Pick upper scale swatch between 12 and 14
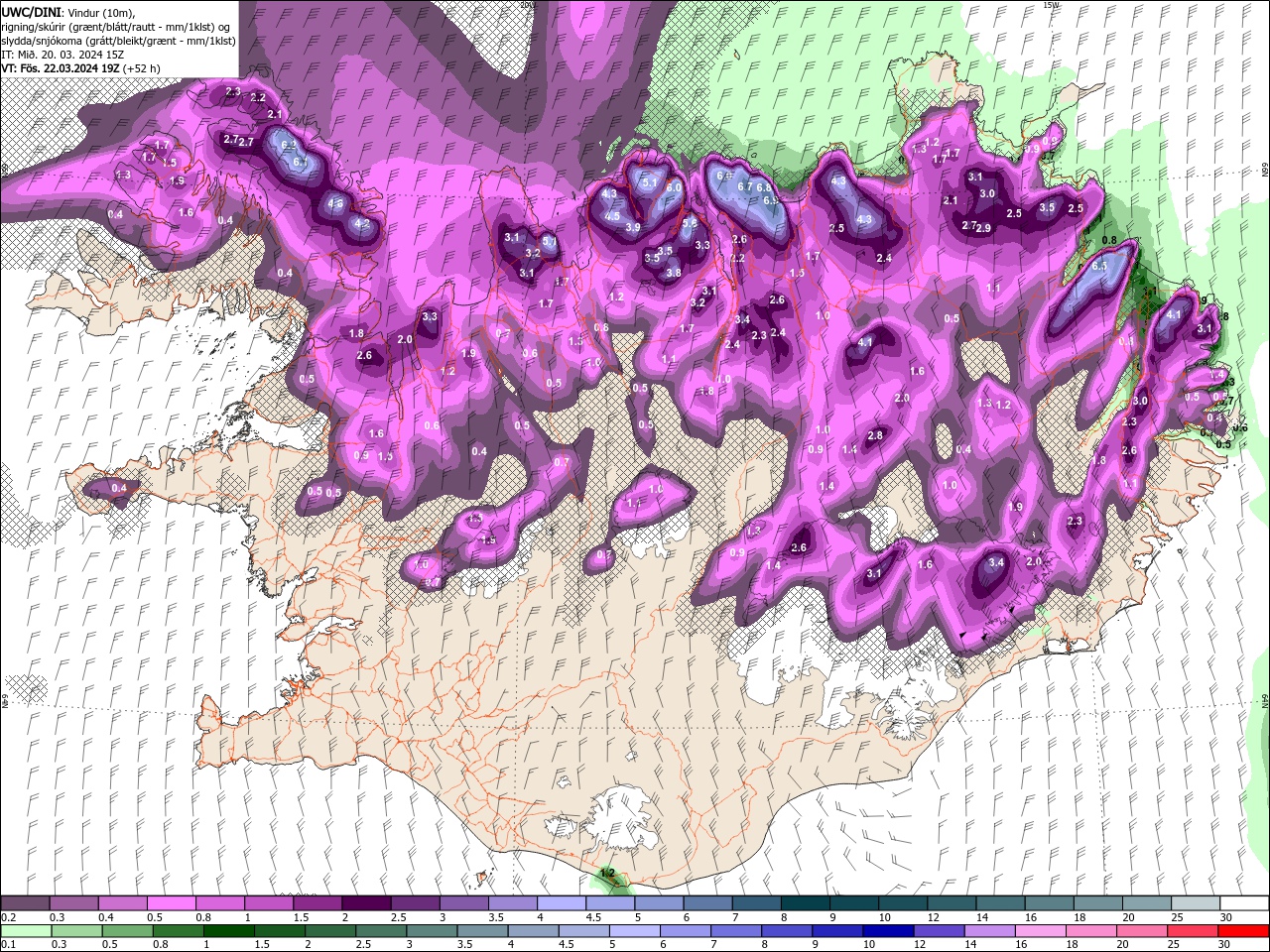1270x952 pixels. [951, 902]
